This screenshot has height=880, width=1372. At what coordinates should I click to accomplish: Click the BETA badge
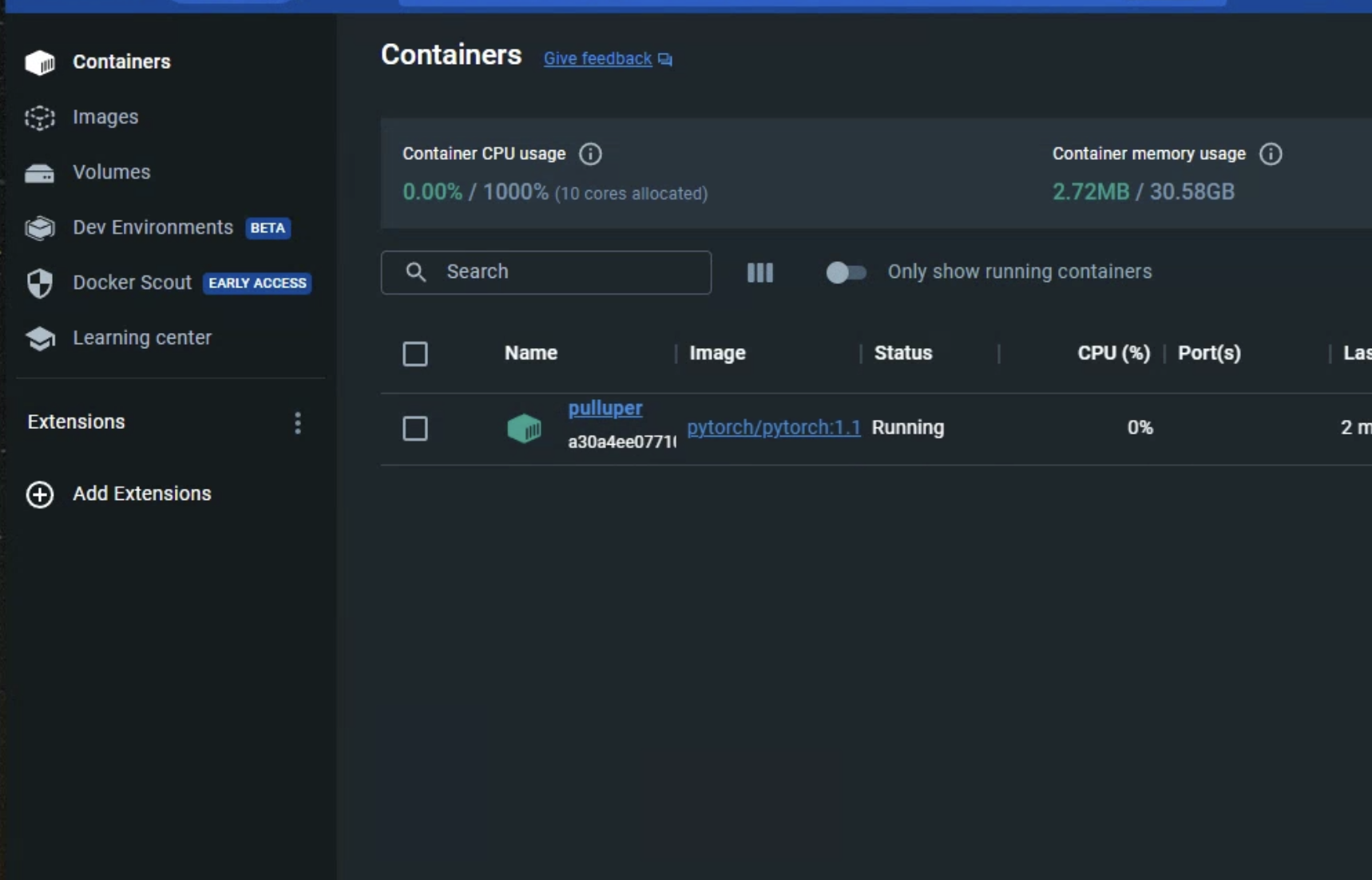[x=268, y=228]
